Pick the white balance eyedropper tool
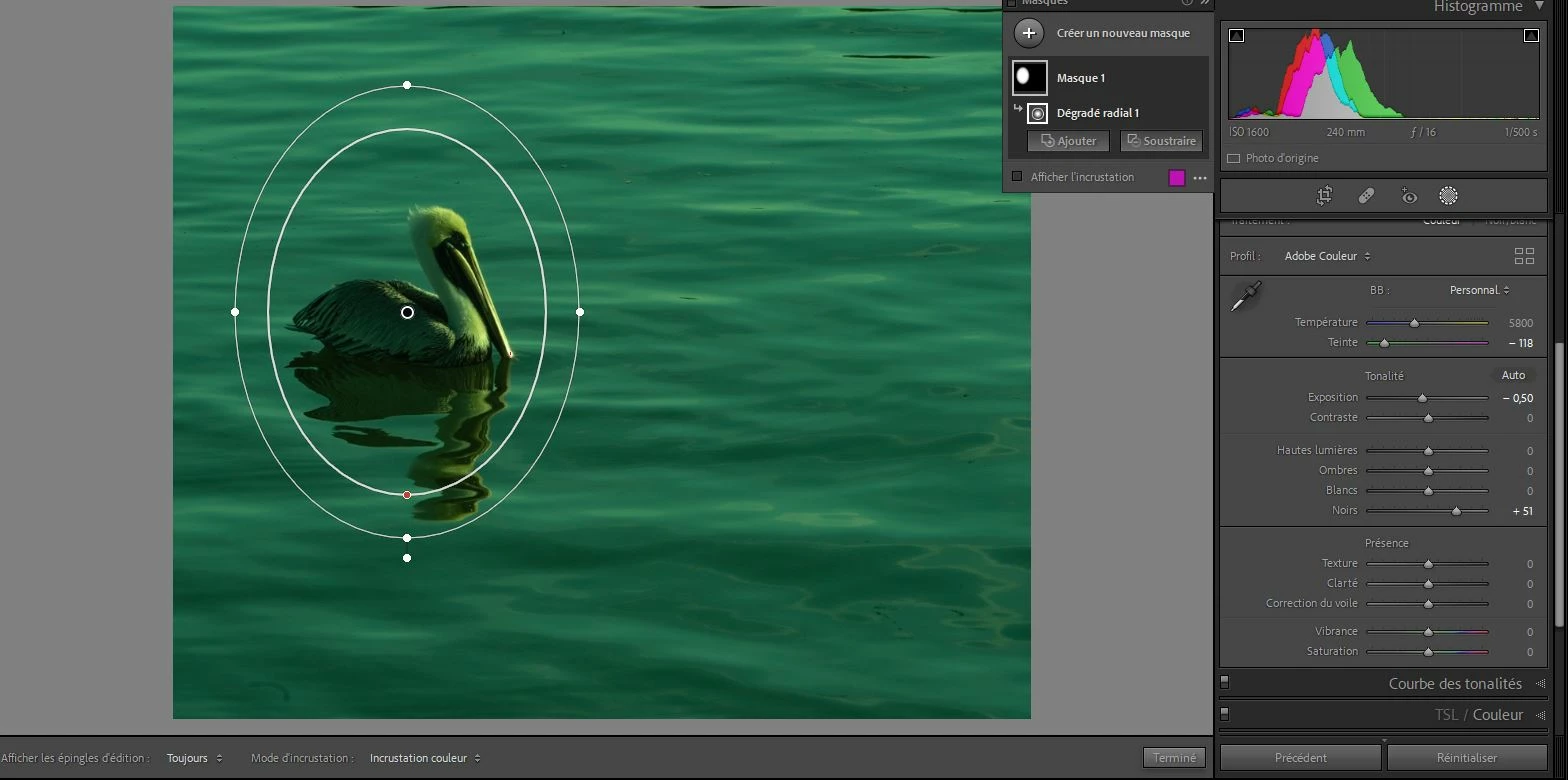This screenshot has width=1568, height=780. click(x=1246, y=296)
